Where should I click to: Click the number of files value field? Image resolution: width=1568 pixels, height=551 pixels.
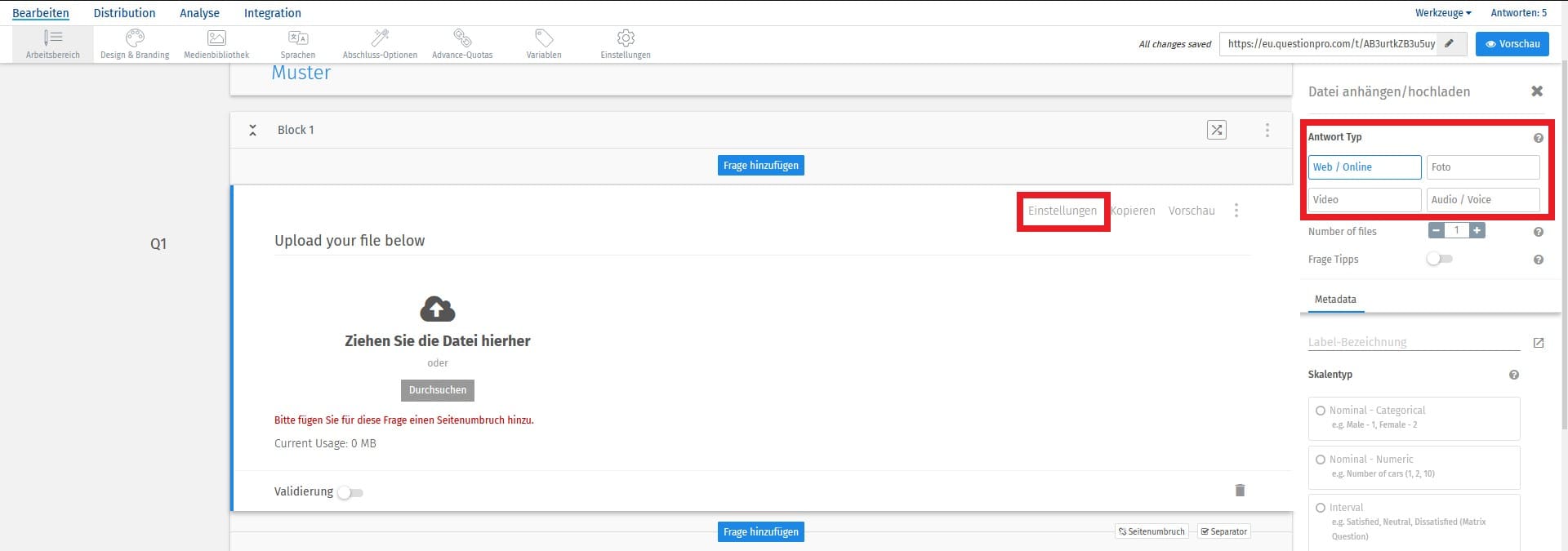point(1456,231)
